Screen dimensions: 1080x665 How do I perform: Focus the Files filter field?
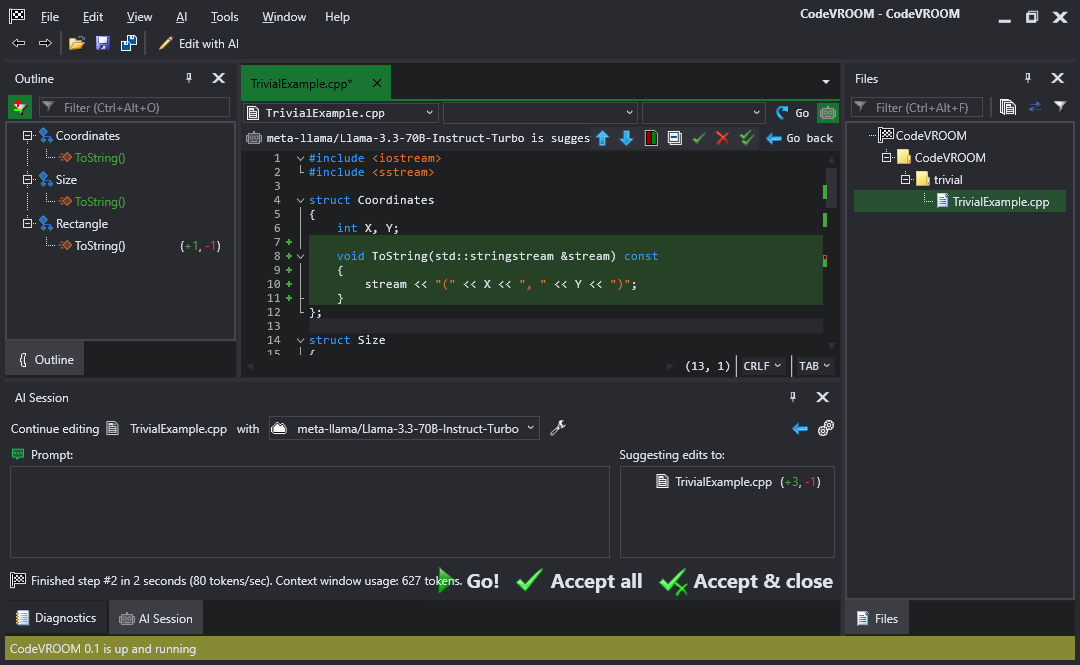coord(917,108)
